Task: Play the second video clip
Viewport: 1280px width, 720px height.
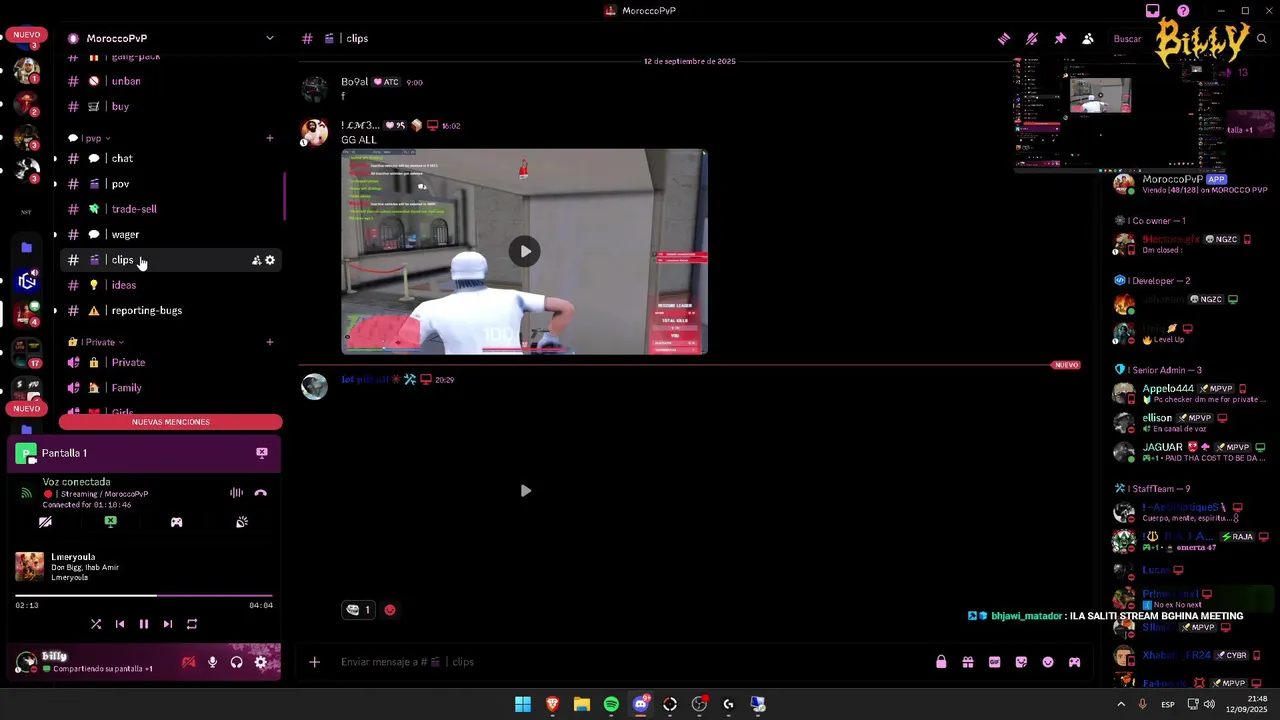Action: pos(525,491)
